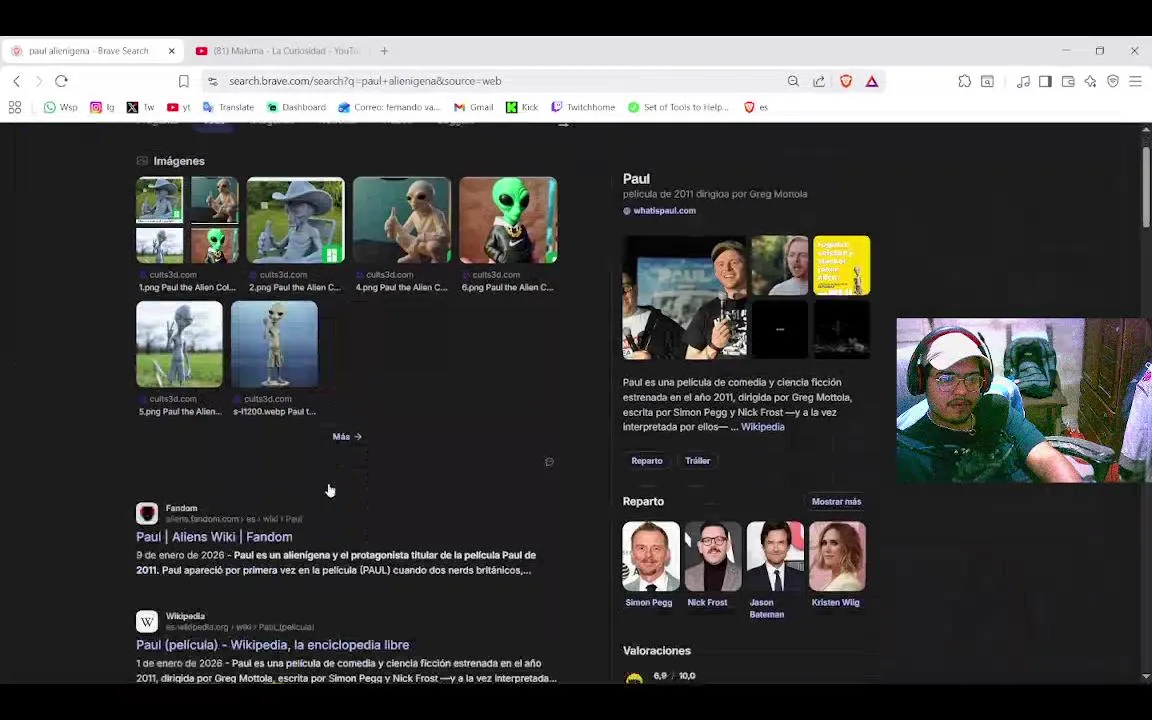Viewport: 1152px width, 720px height.
Task: Open the Translate bookmark
Action: pyautogui.click(x=228, y=107)
